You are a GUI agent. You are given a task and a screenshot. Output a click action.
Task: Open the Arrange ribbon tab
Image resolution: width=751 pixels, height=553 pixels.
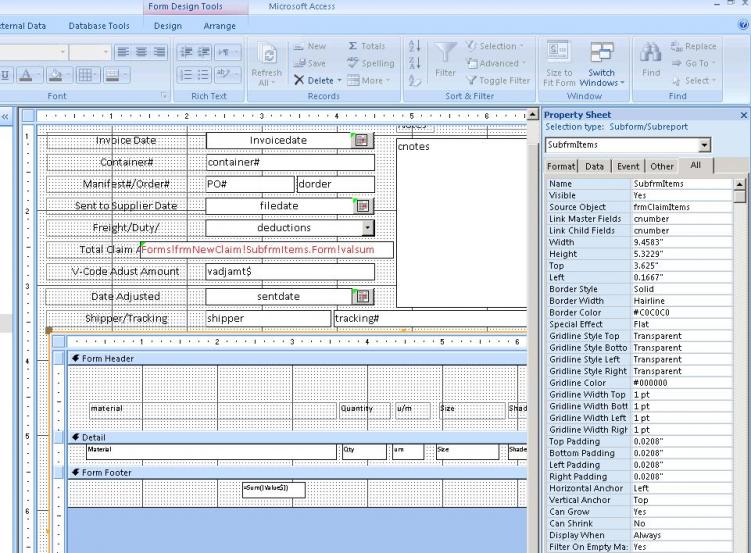(x=219, y=26)
